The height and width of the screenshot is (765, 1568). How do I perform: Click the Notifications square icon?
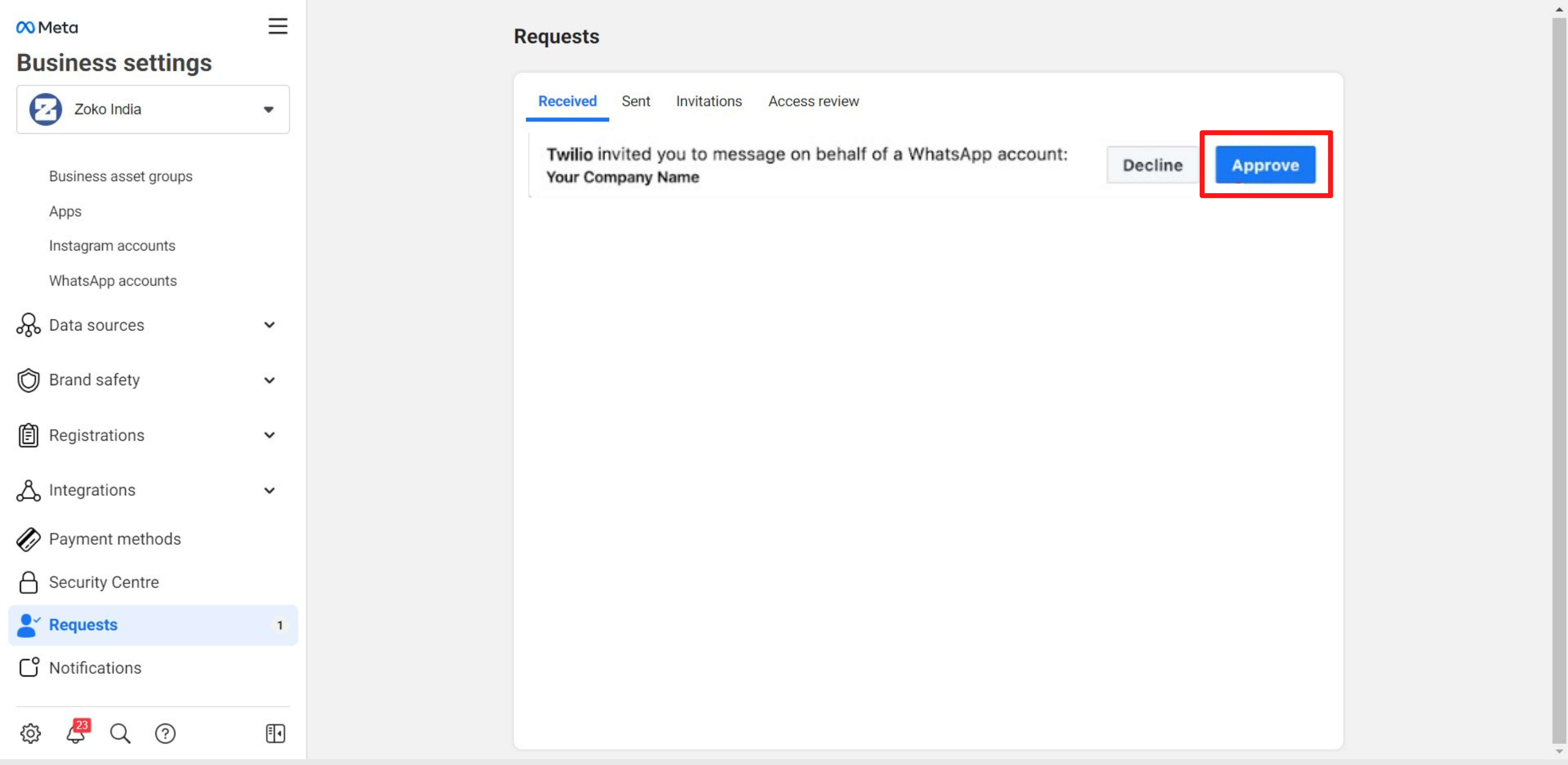tap(29, 667)
